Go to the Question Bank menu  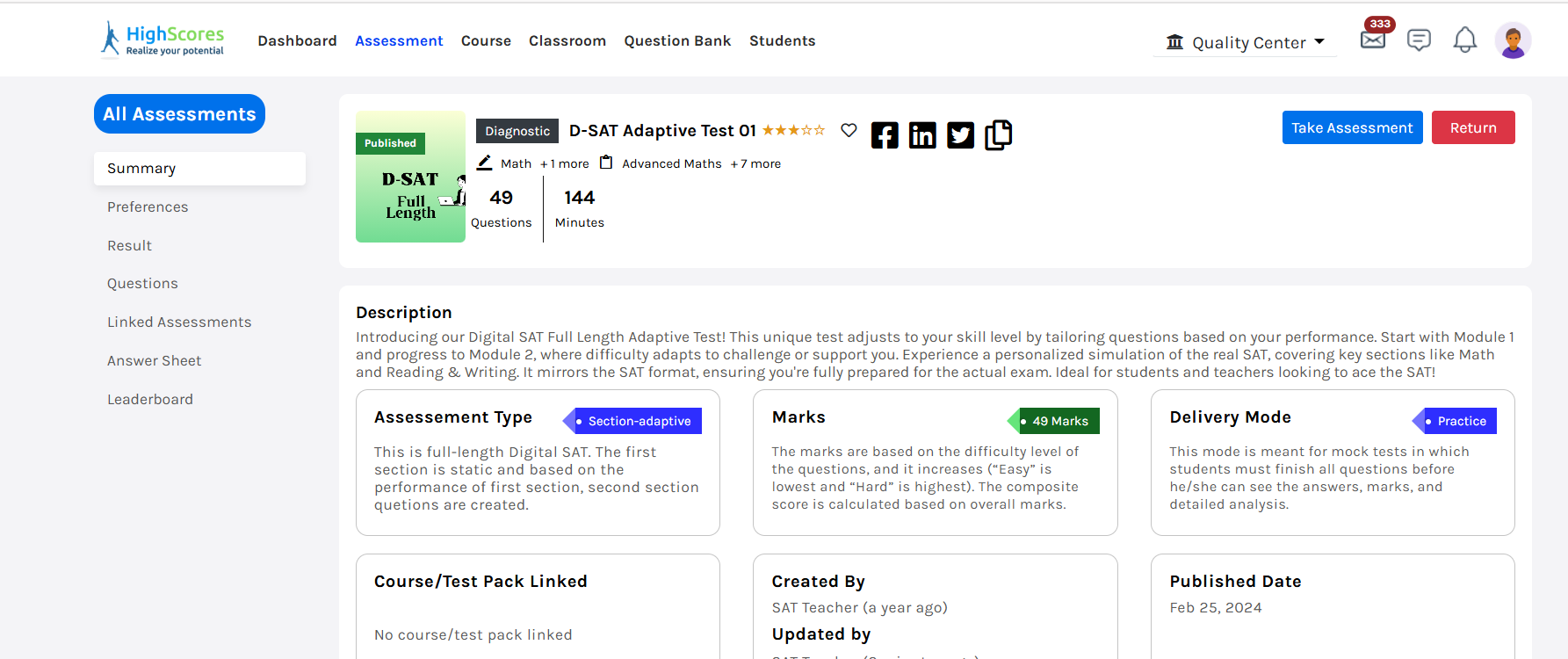tap(677, 40)
